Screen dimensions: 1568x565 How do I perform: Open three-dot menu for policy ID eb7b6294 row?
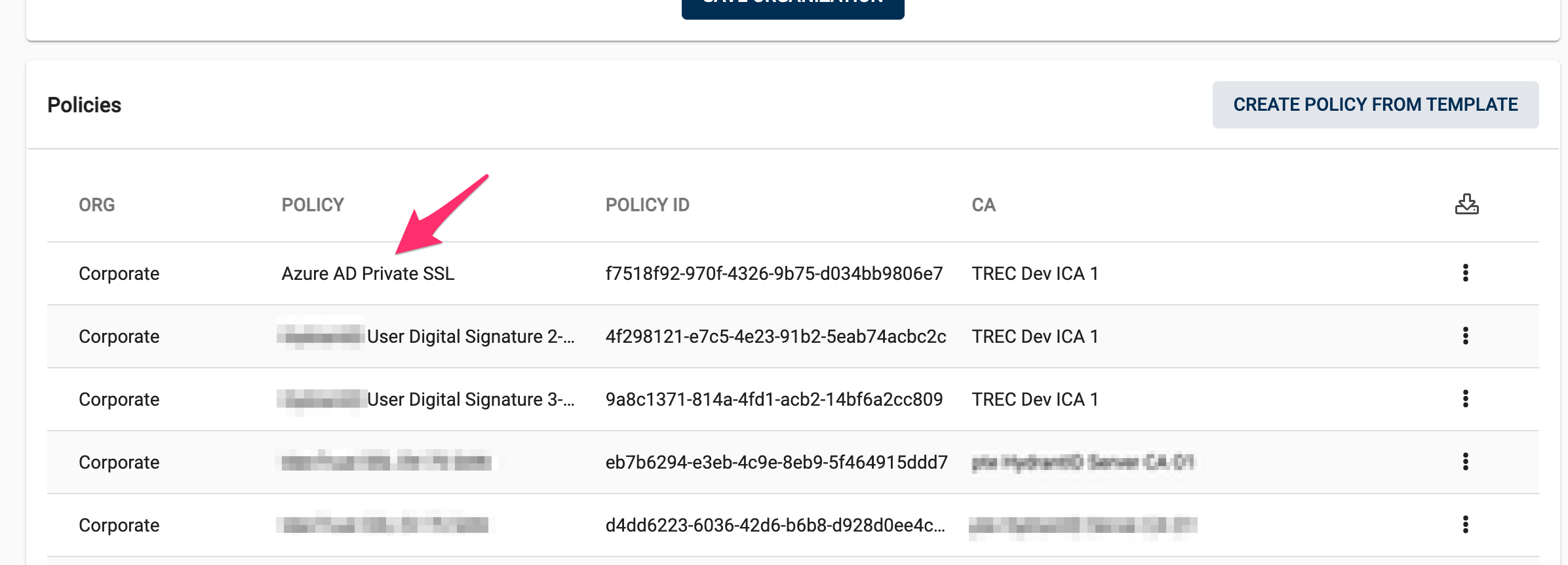1466,461
